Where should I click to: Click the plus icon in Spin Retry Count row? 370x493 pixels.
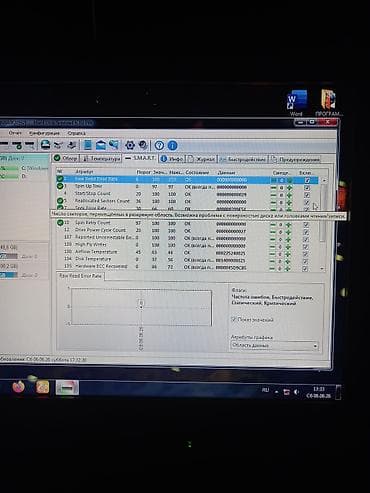289,224
